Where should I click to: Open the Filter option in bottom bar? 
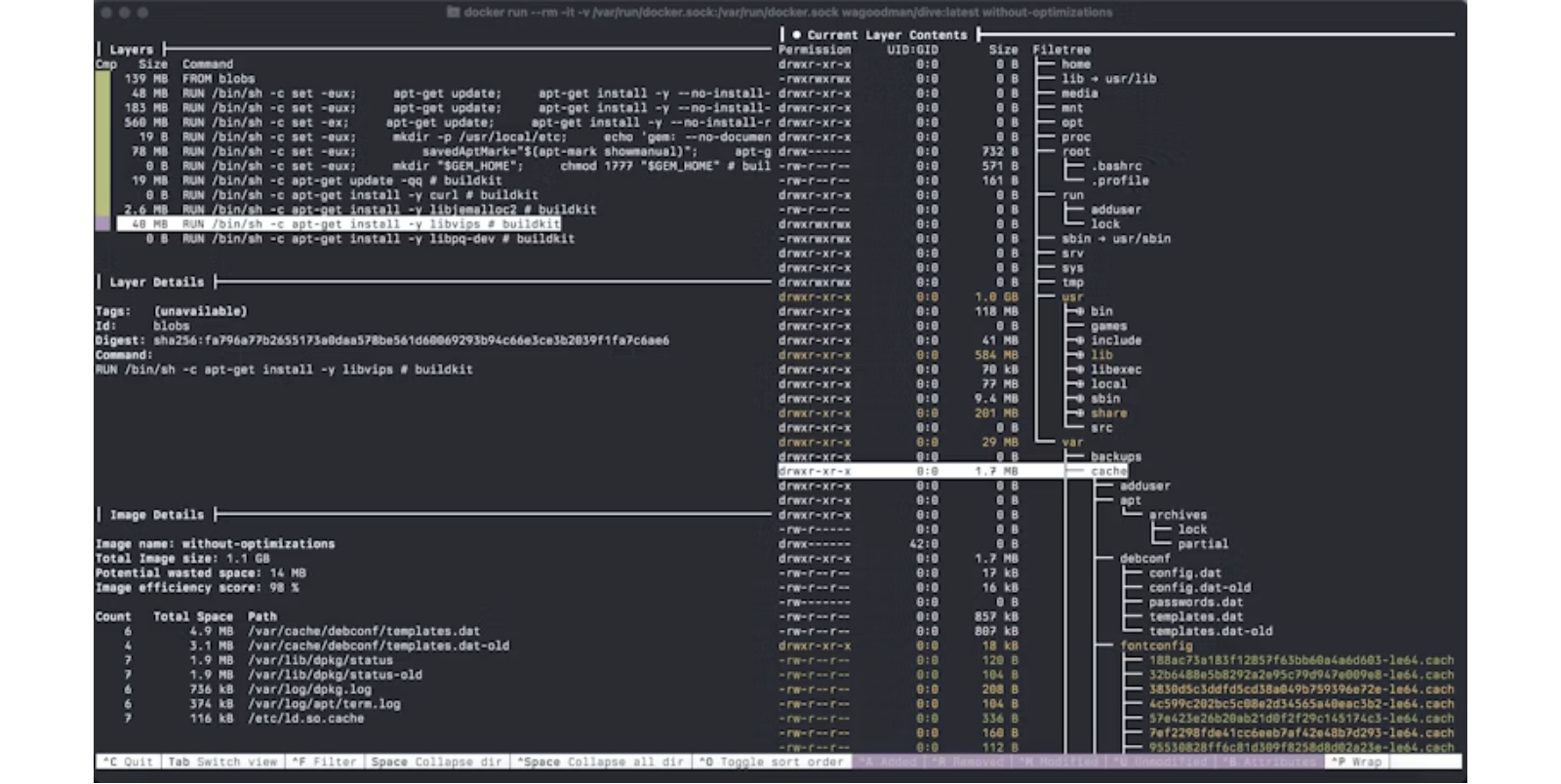click(324, 762)
